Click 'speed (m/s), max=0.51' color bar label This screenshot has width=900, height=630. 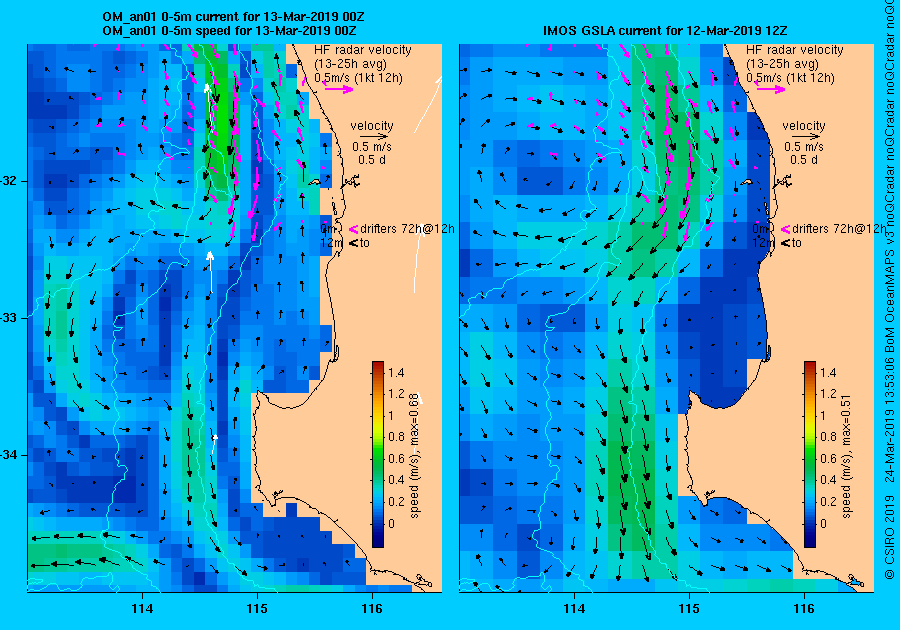[x=847, y=456]
